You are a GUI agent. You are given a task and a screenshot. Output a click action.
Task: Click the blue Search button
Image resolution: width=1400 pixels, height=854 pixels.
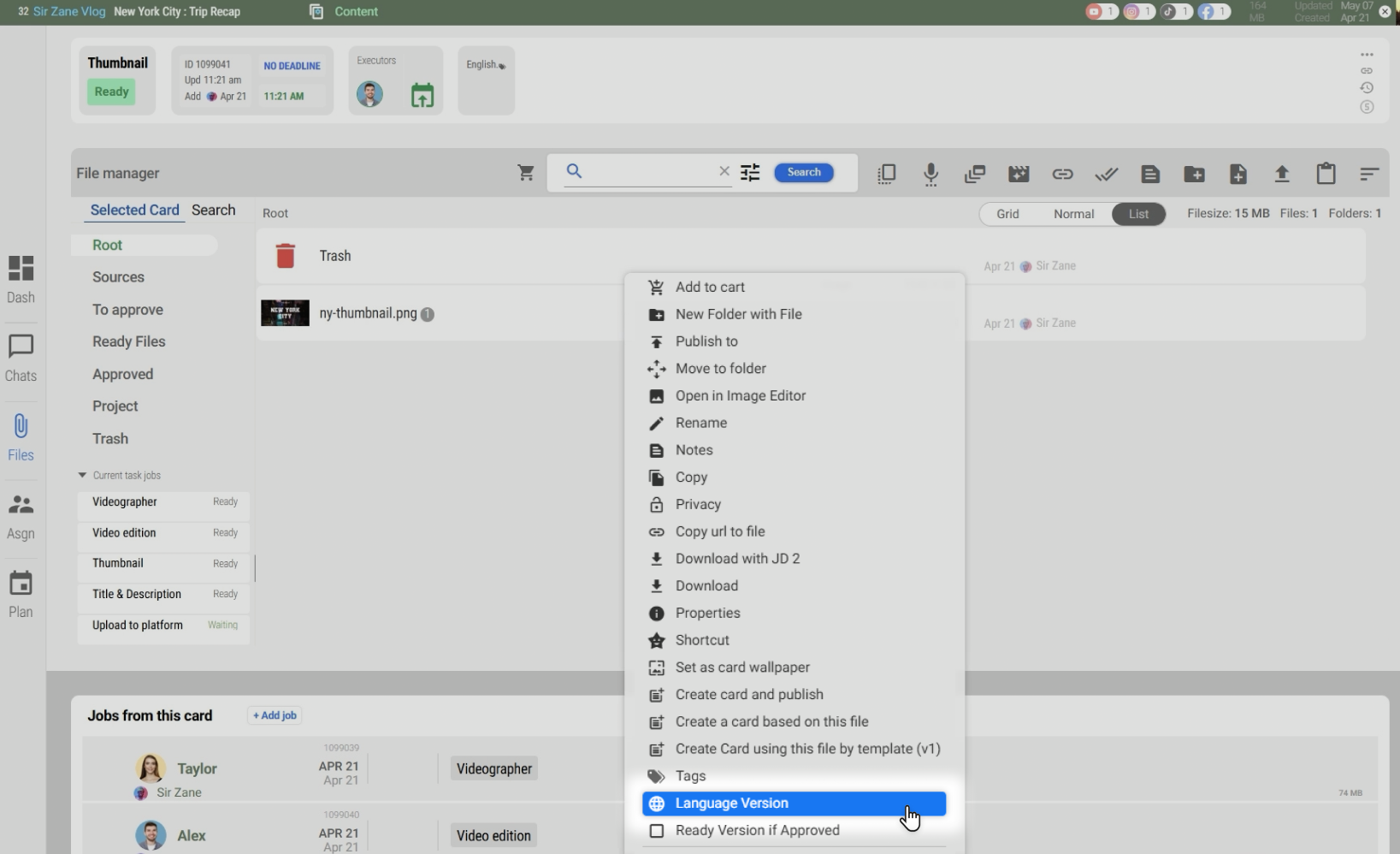[803, 173]
